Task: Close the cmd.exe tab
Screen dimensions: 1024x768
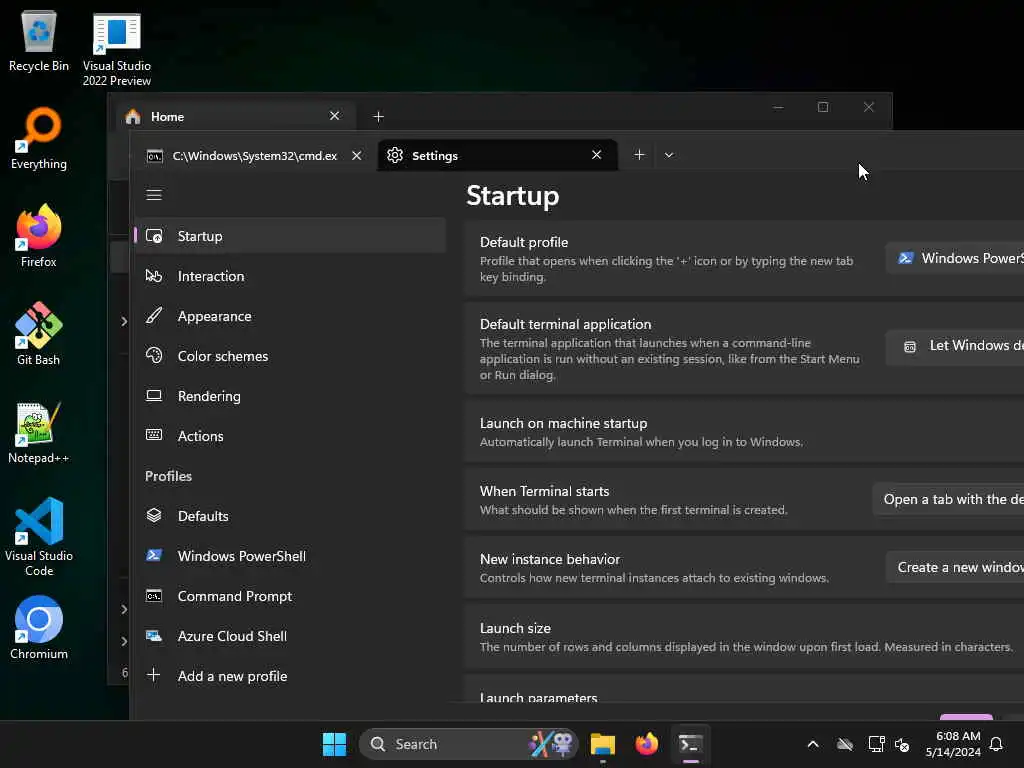Action: point(357,155)
